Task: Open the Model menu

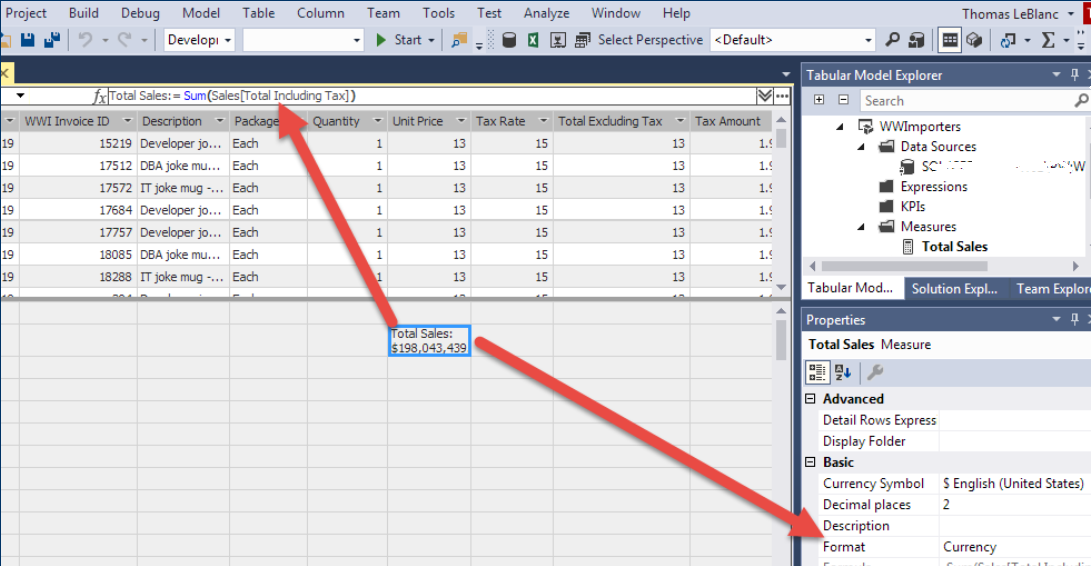Action: click(201, 13)
